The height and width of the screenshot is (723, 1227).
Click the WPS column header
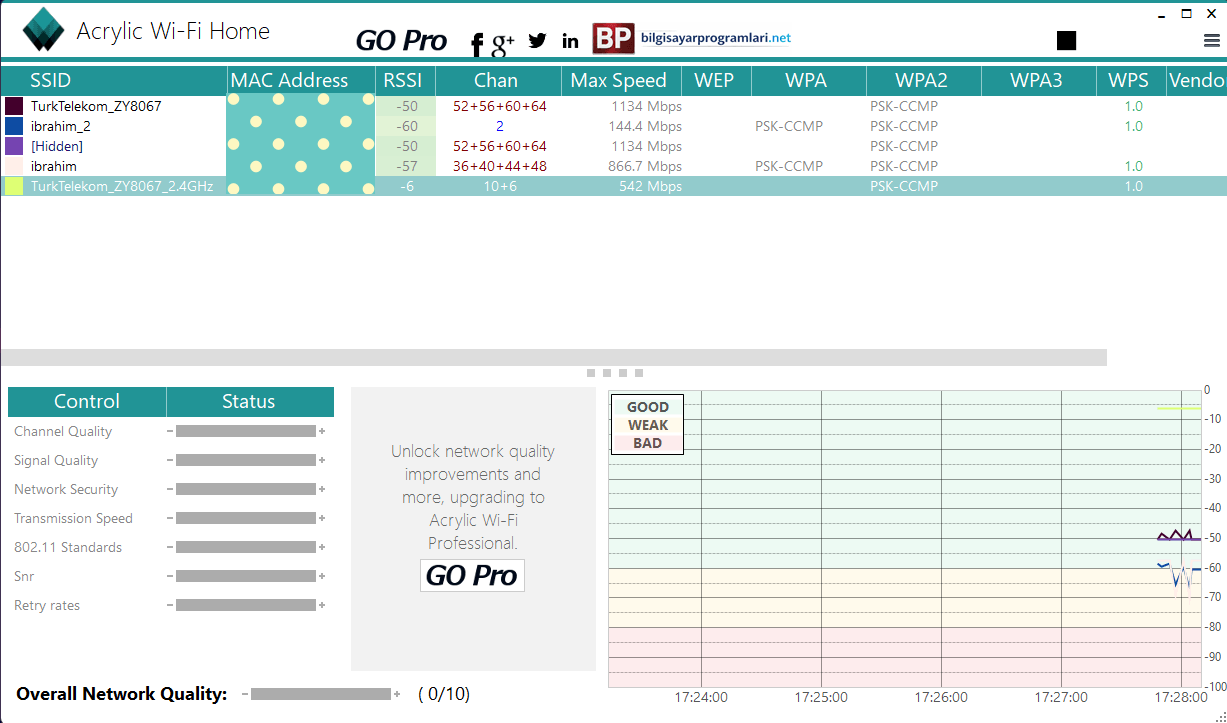[1130, 81]
